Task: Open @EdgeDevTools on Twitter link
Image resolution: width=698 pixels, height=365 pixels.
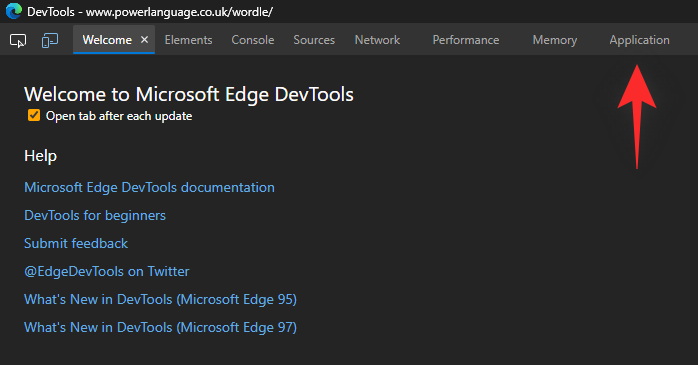Action: [x=106, y=271]
